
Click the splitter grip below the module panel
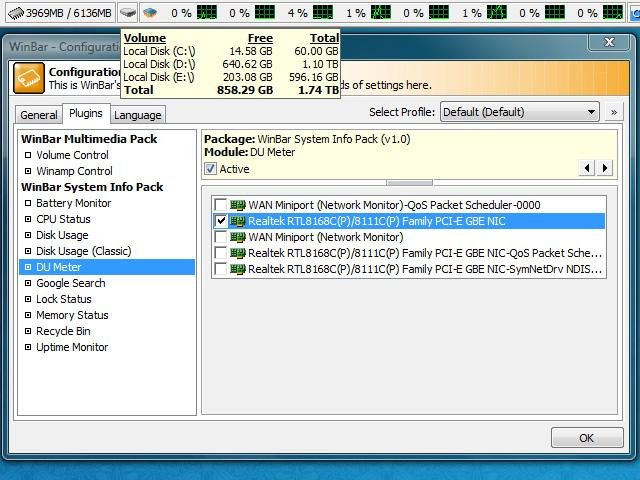click(409, 182)
